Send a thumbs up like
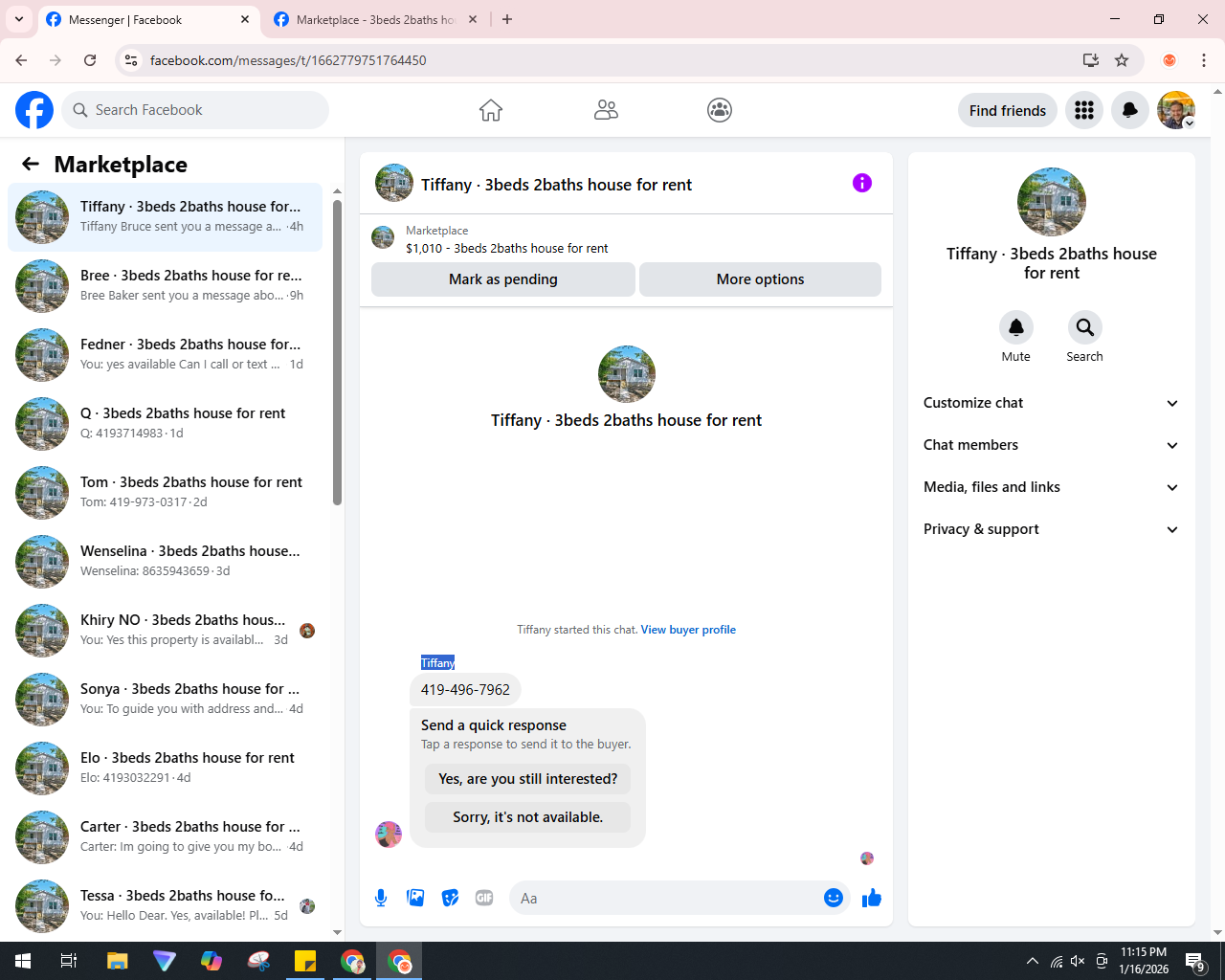The width and height of the screenshot is (1225, 980). (x=872, y=898)
